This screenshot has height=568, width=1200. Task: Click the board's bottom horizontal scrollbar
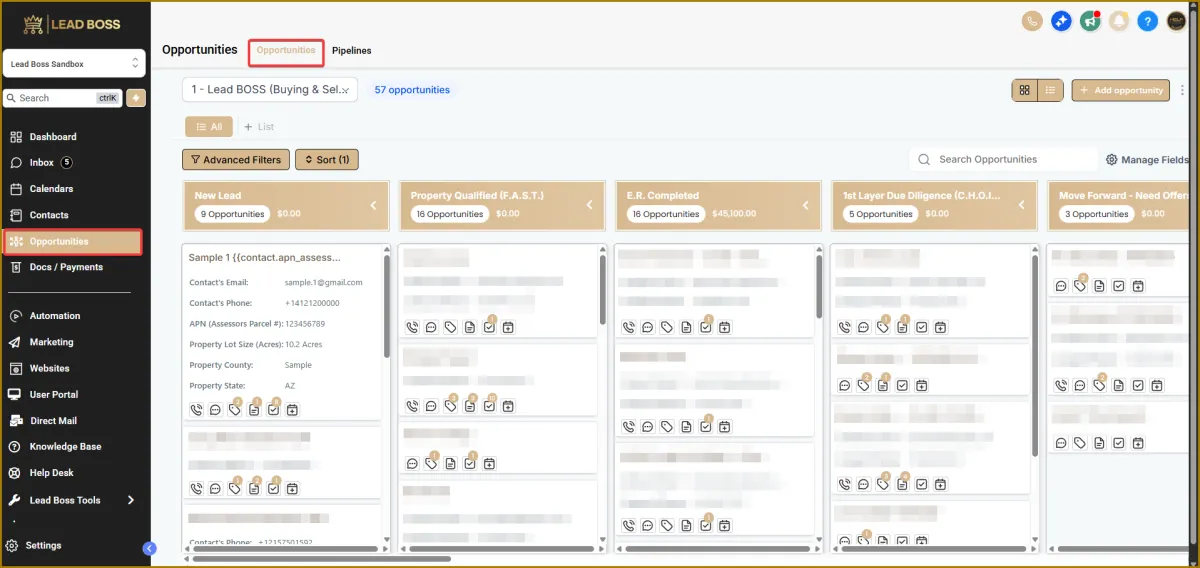[322, 559]
